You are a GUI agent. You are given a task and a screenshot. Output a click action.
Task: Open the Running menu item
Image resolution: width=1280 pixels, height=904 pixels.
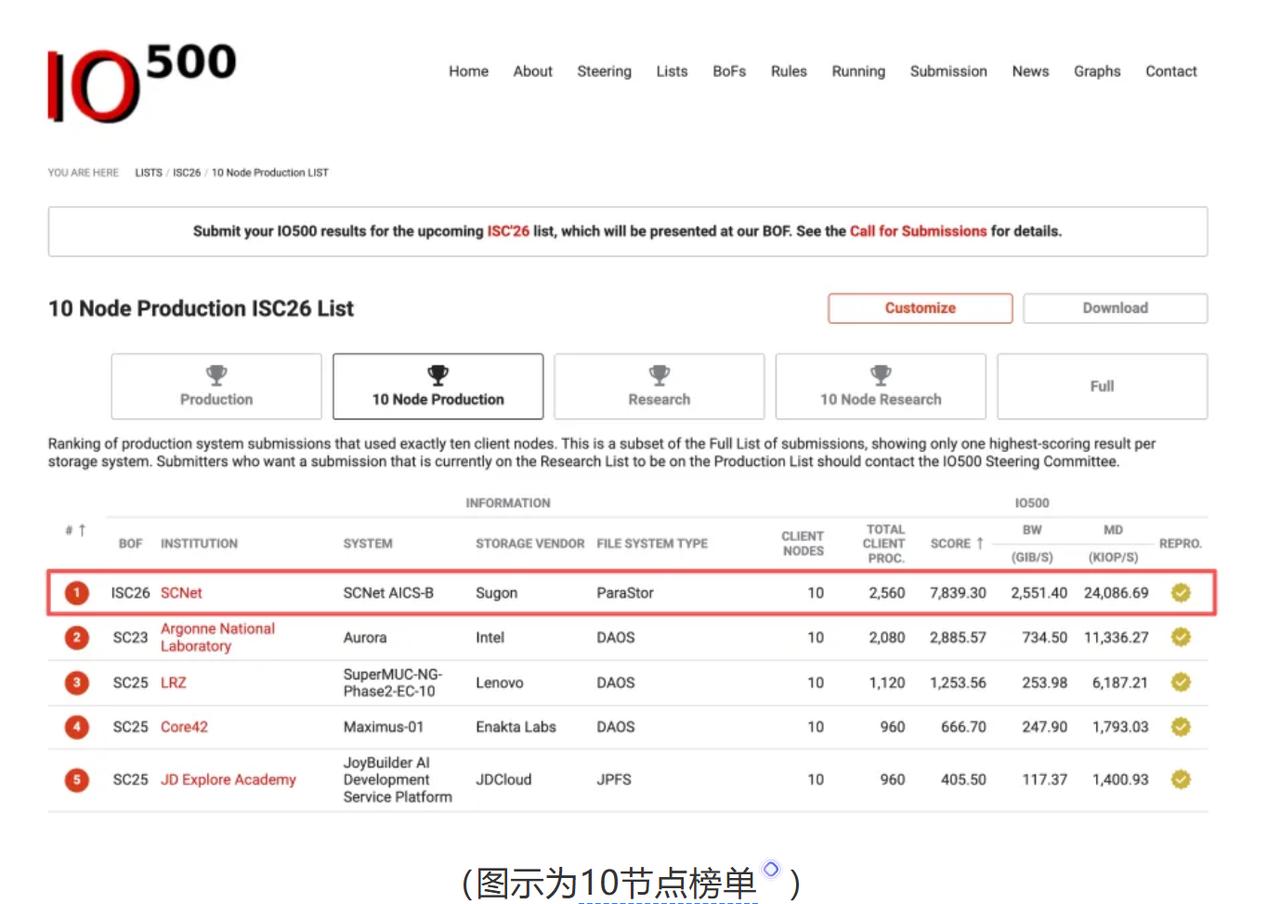[858, 71]
